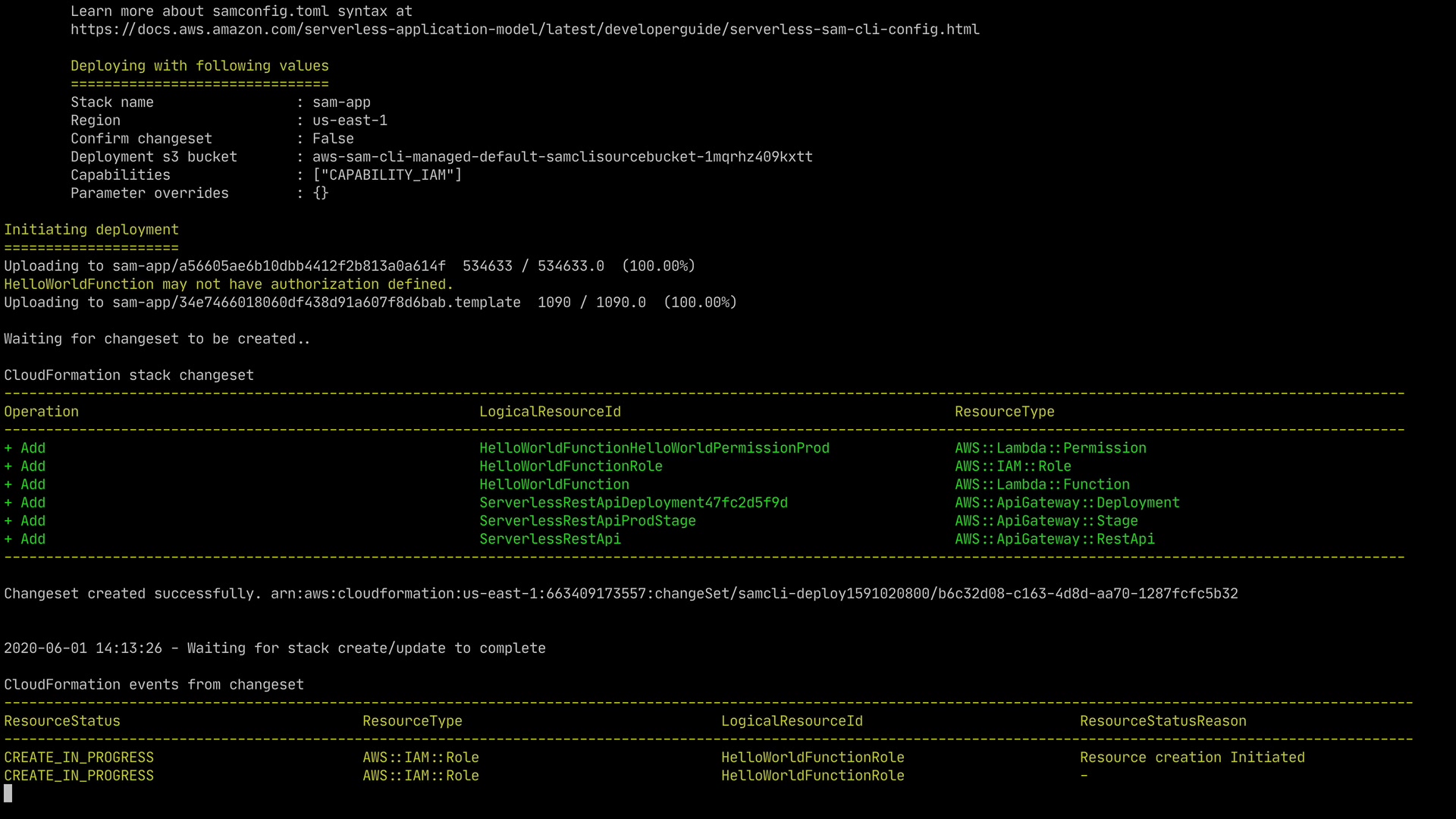Click the ResourceStatus column header

pyautogui.click(x=62, y=721)
